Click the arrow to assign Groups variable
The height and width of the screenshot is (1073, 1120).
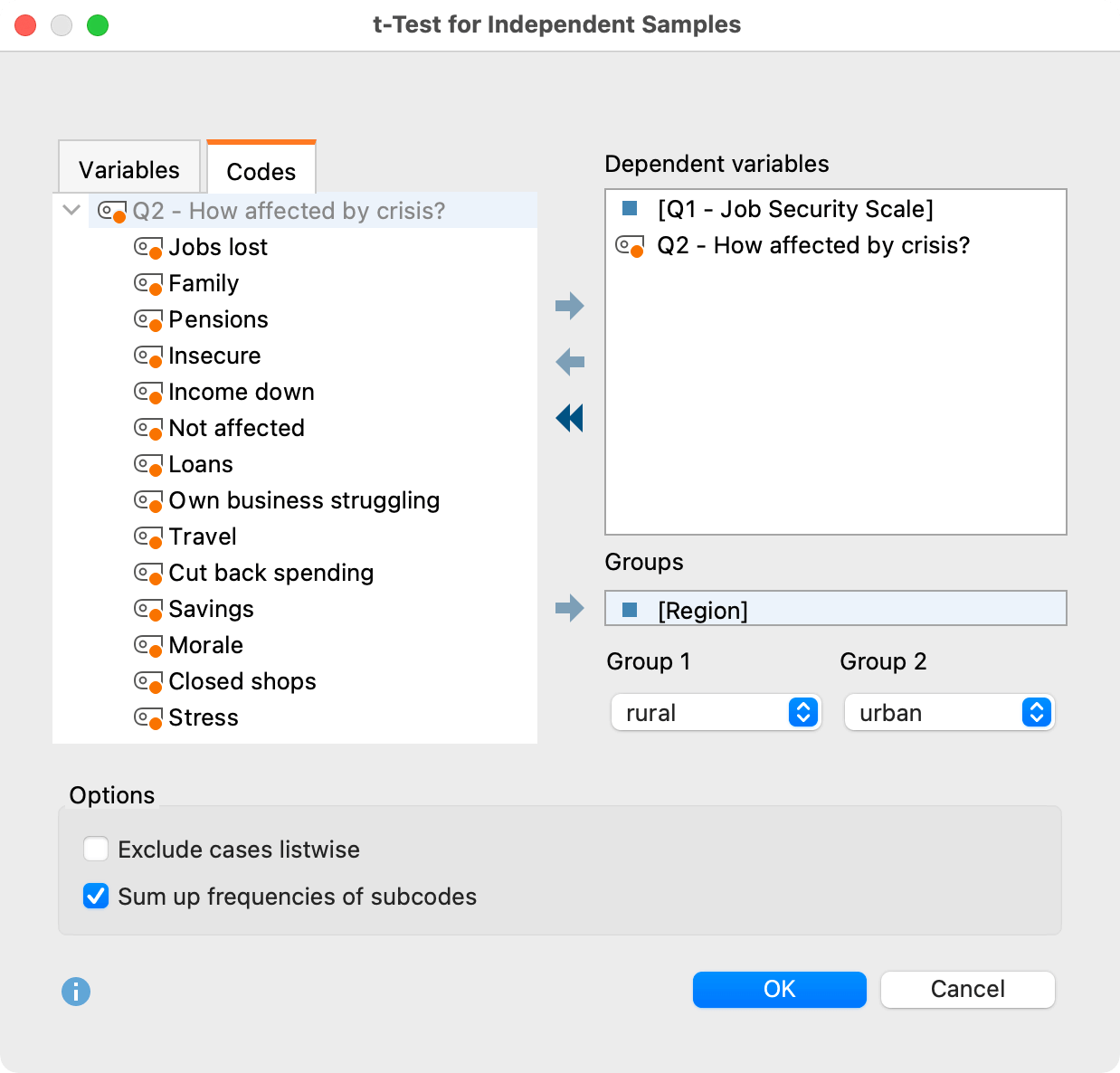(569, 608)
